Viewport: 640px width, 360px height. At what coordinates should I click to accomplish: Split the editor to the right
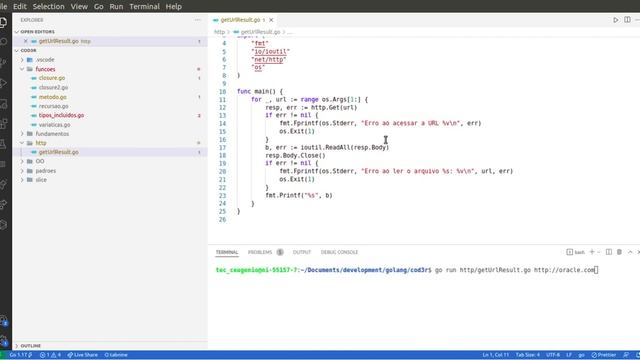[x=627, y=20]
